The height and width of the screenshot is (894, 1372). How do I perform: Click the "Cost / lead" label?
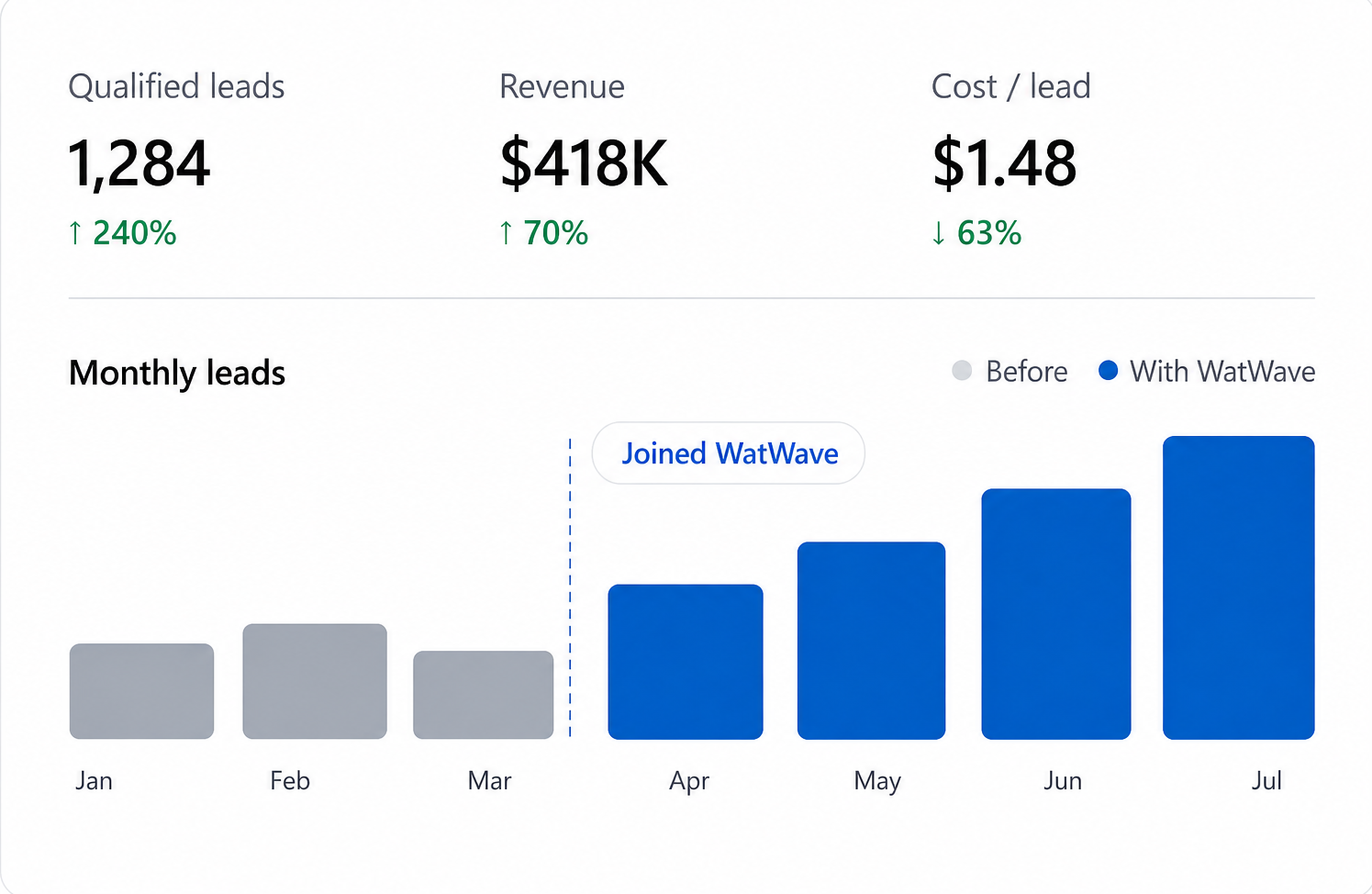click(1011, 86)
